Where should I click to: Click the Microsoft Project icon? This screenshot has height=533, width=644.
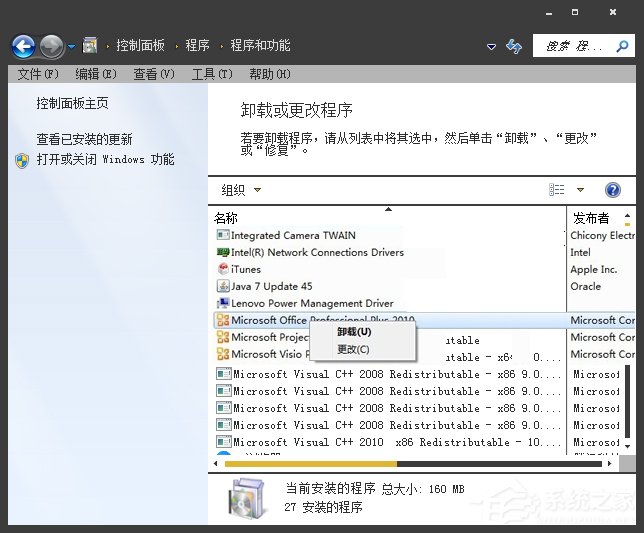(223, 337)
